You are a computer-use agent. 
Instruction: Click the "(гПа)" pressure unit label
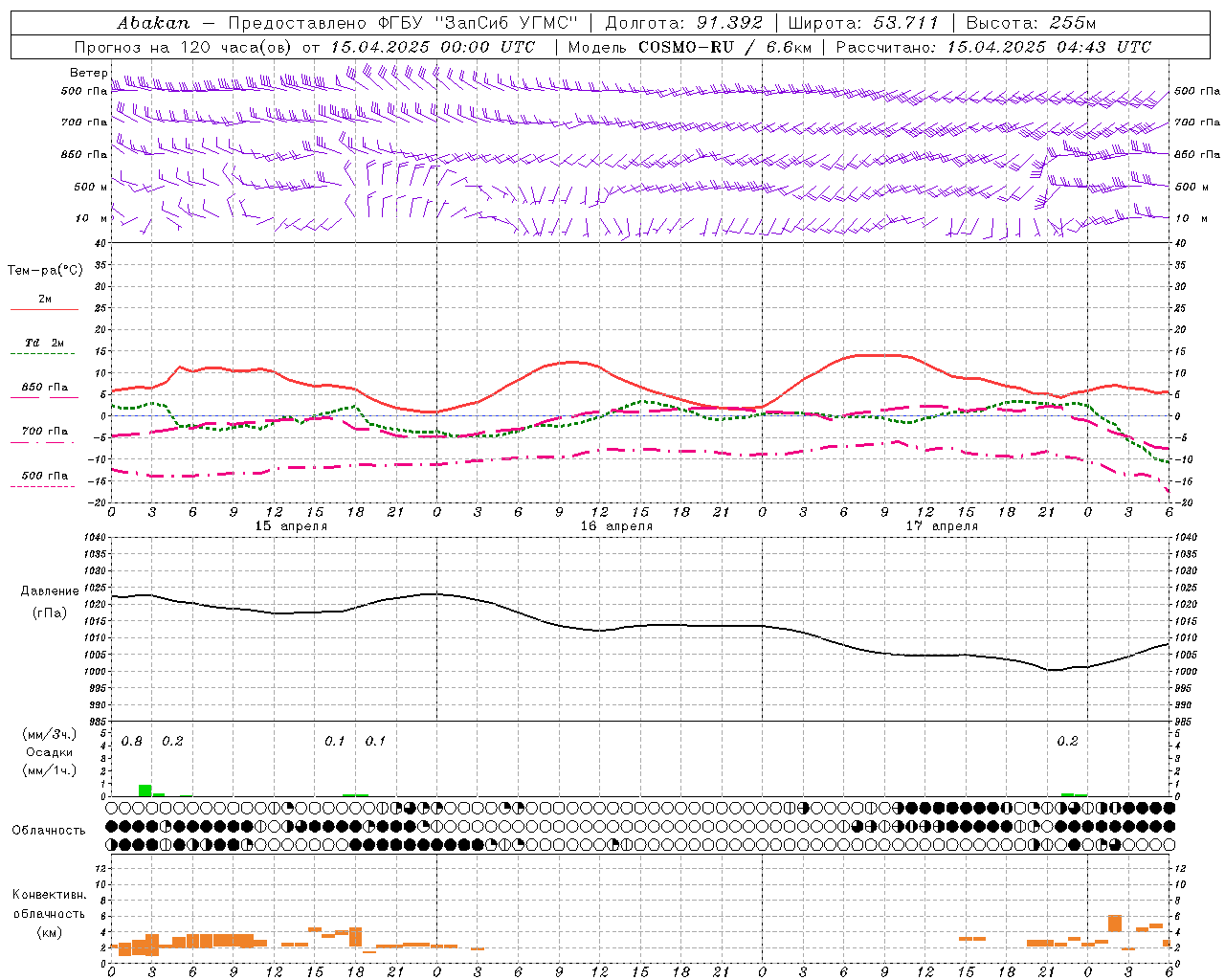(x=50, y=612)
